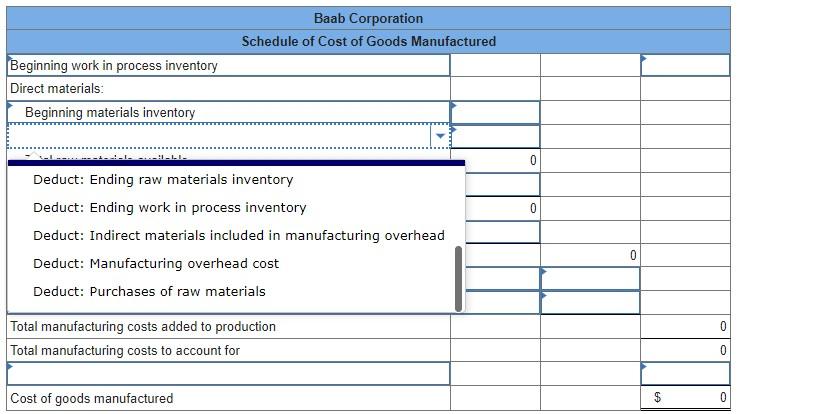822x414 pixels.
Task: Click the Total manufacturing costs added to production label
Action: 143,326
